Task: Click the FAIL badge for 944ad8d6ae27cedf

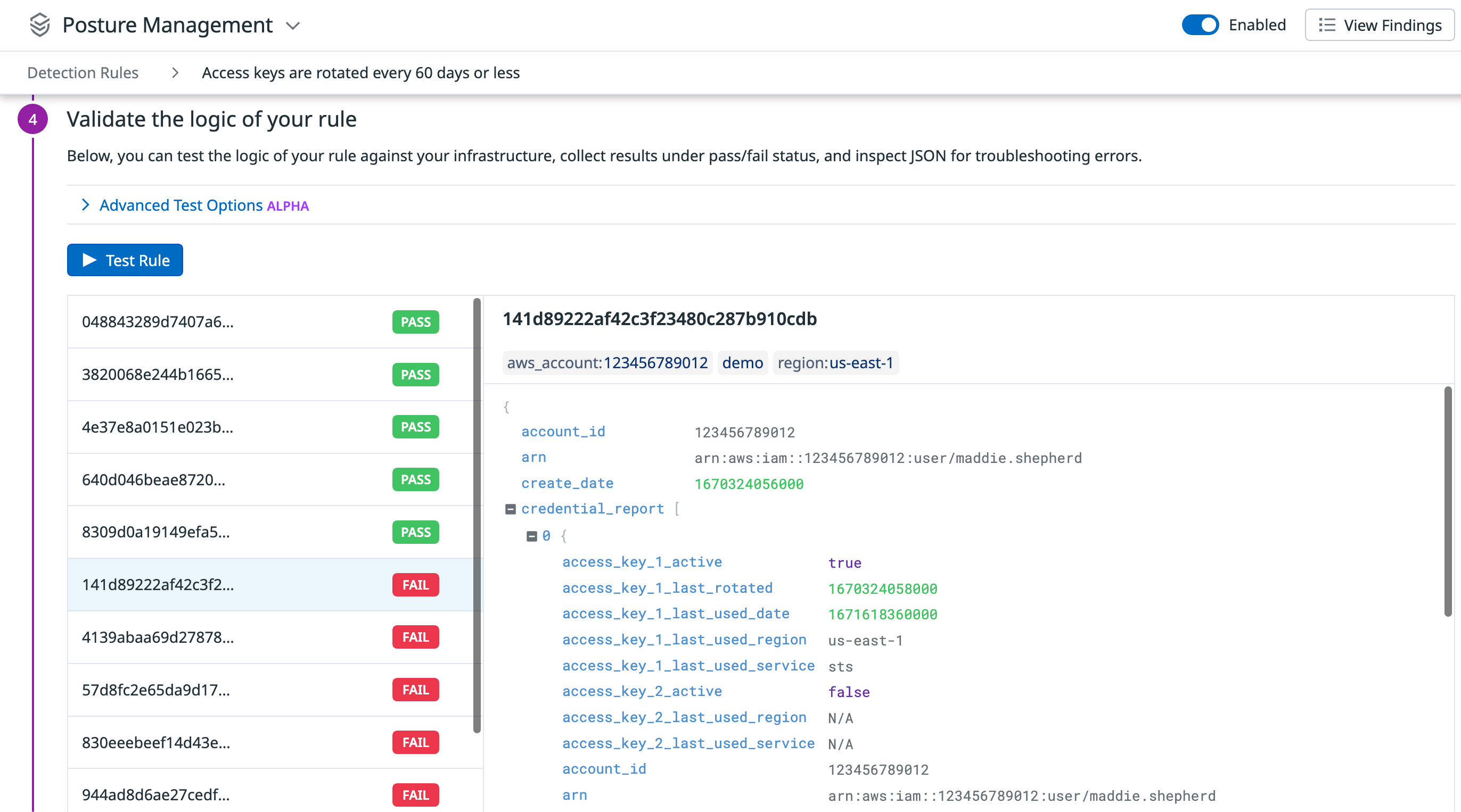Action: 415,795
